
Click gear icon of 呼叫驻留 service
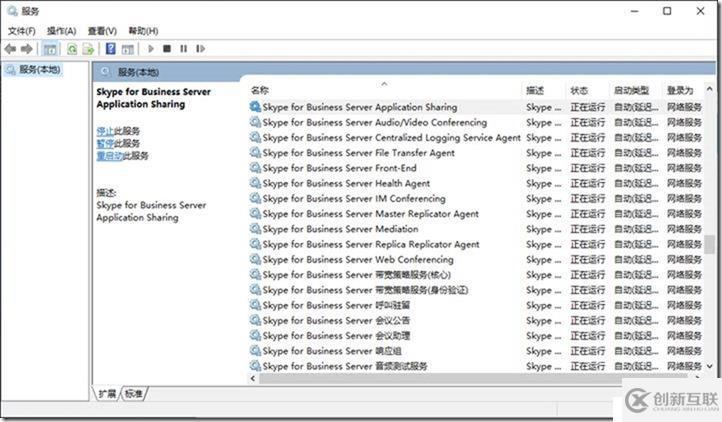point(255,305)
